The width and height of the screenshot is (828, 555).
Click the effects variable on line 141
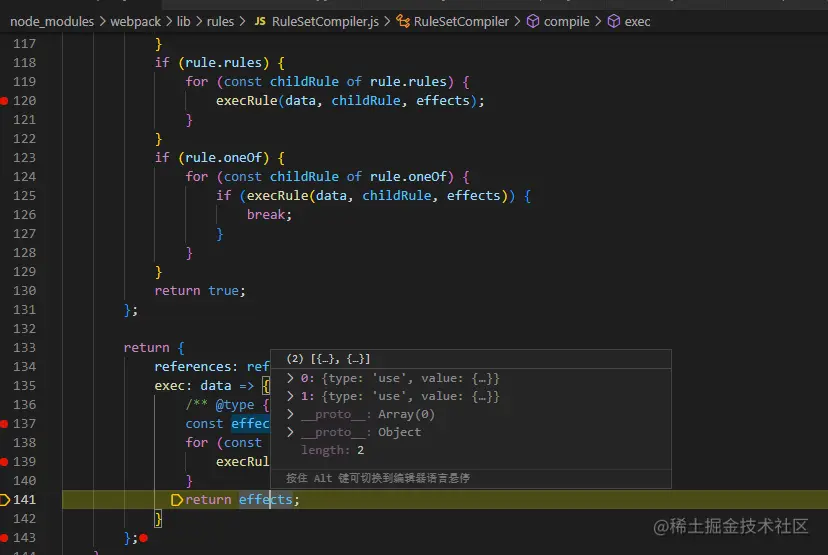pos(266,500)
